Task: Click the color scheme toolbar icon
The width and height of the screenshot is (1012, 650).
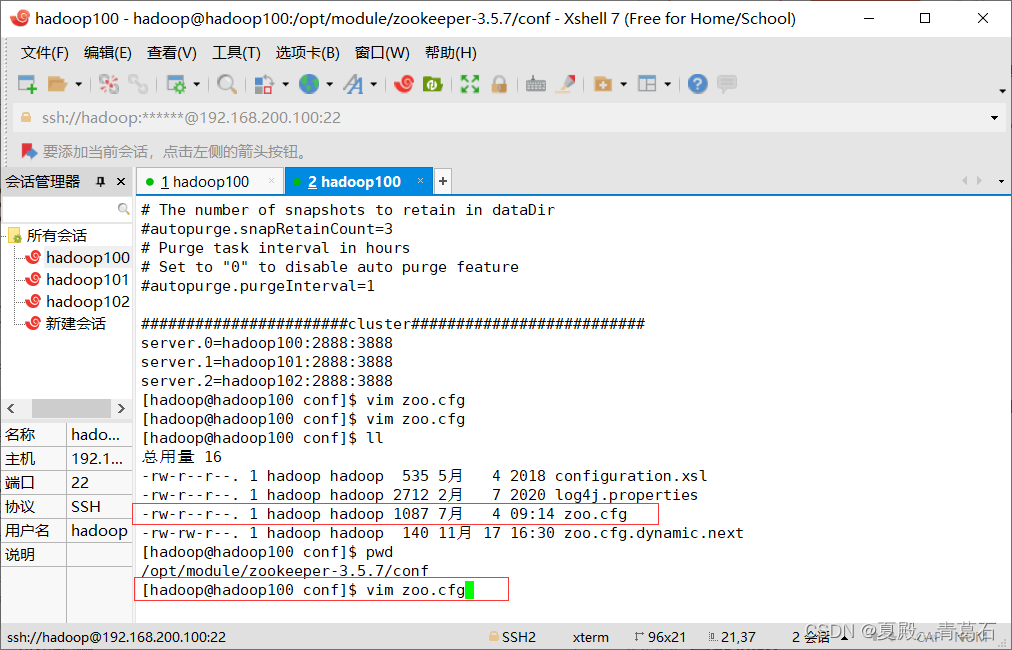Action: 264,84
